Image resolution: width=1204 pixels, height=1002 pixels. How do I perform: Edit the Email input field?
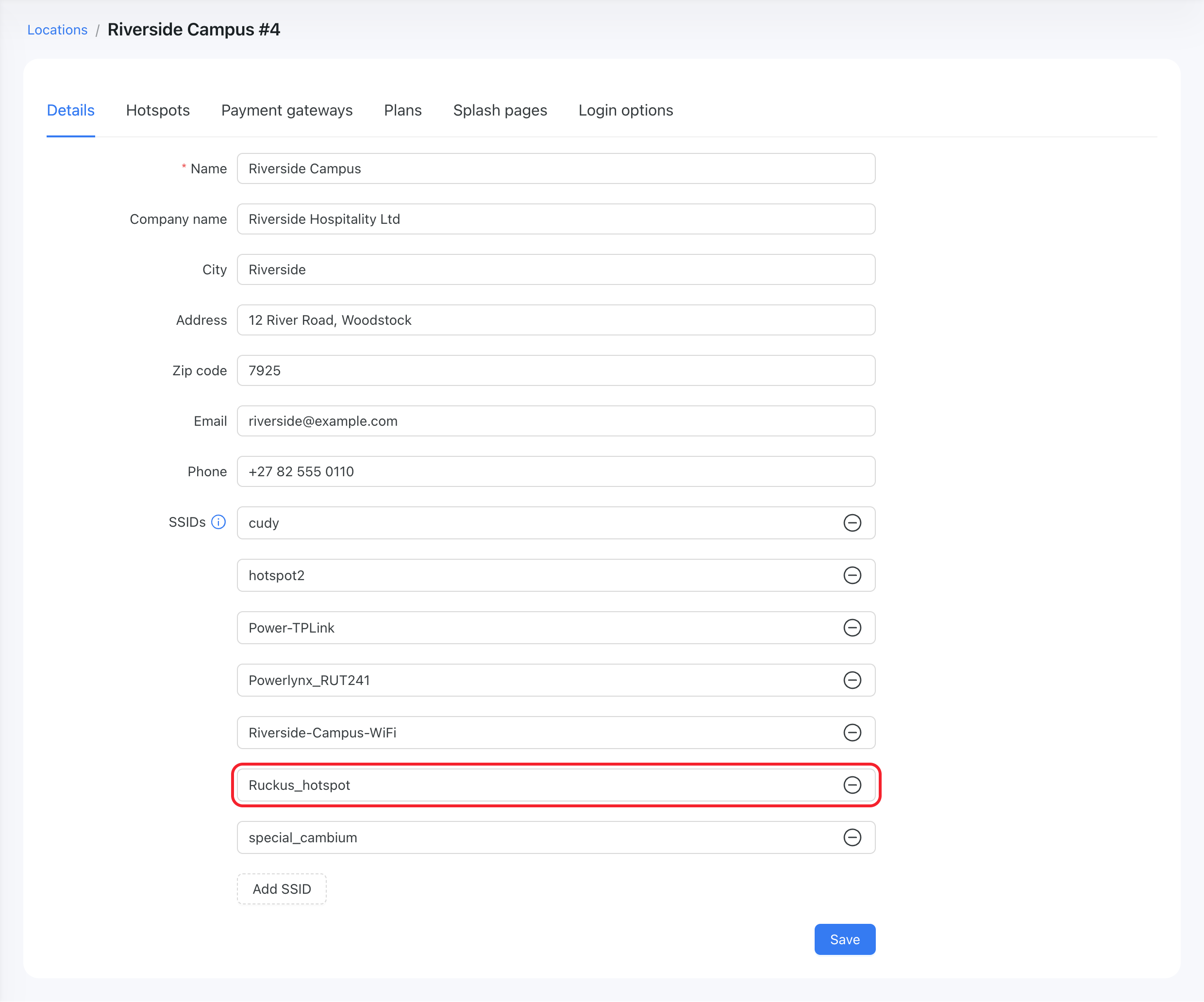[556, 421]
